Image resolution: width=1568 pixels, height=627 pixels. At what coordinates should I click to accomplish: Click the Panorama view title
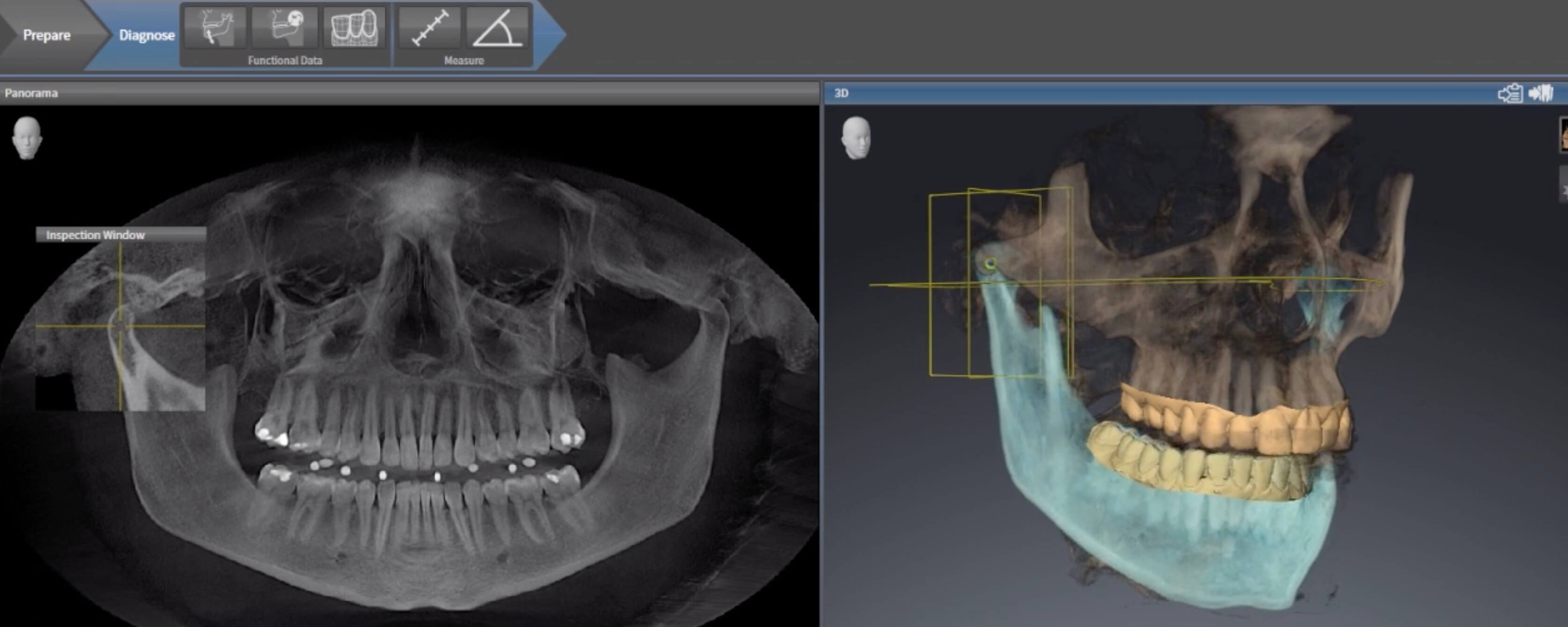pyautogui.click(x=31, y=93)
